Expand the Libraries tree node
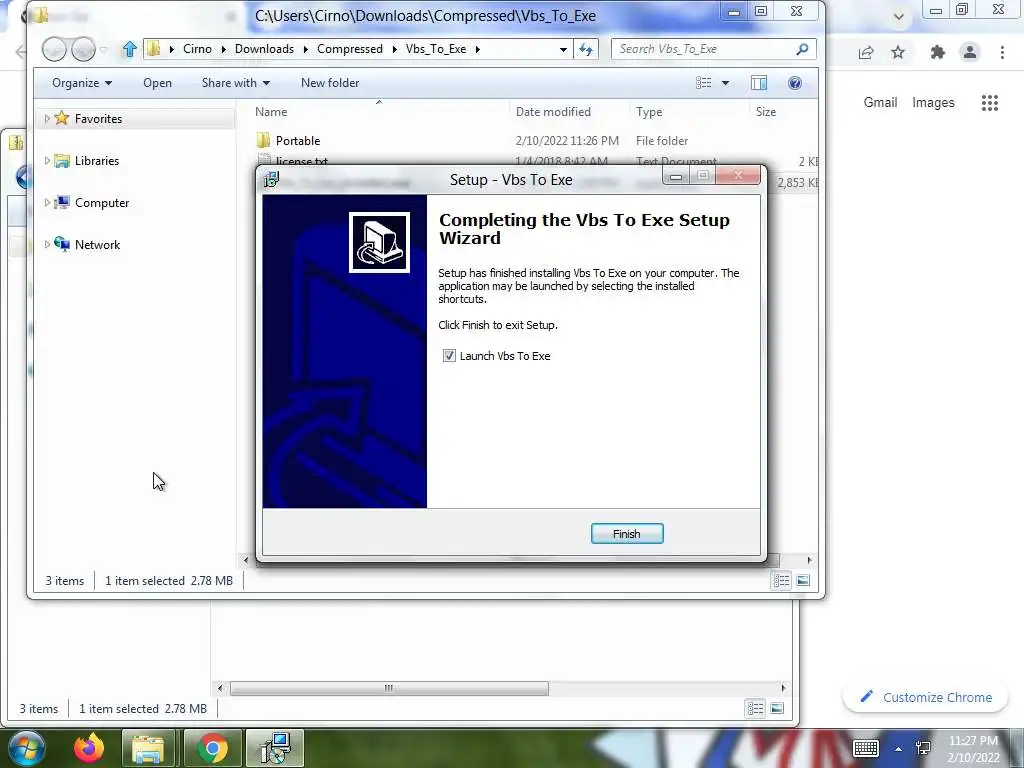The height and width of the screenshot is (768, 1024). click(x=47, y=161)
